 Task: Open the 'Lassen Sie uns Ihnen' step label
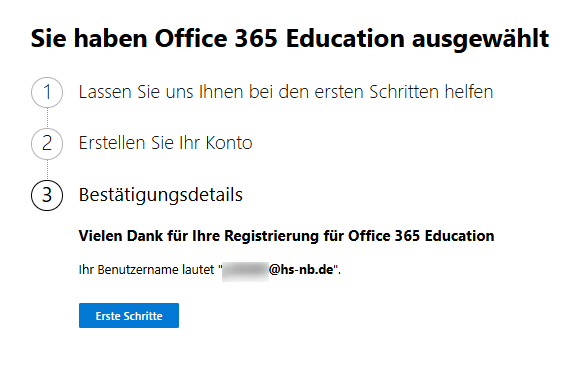coord(286,92)
